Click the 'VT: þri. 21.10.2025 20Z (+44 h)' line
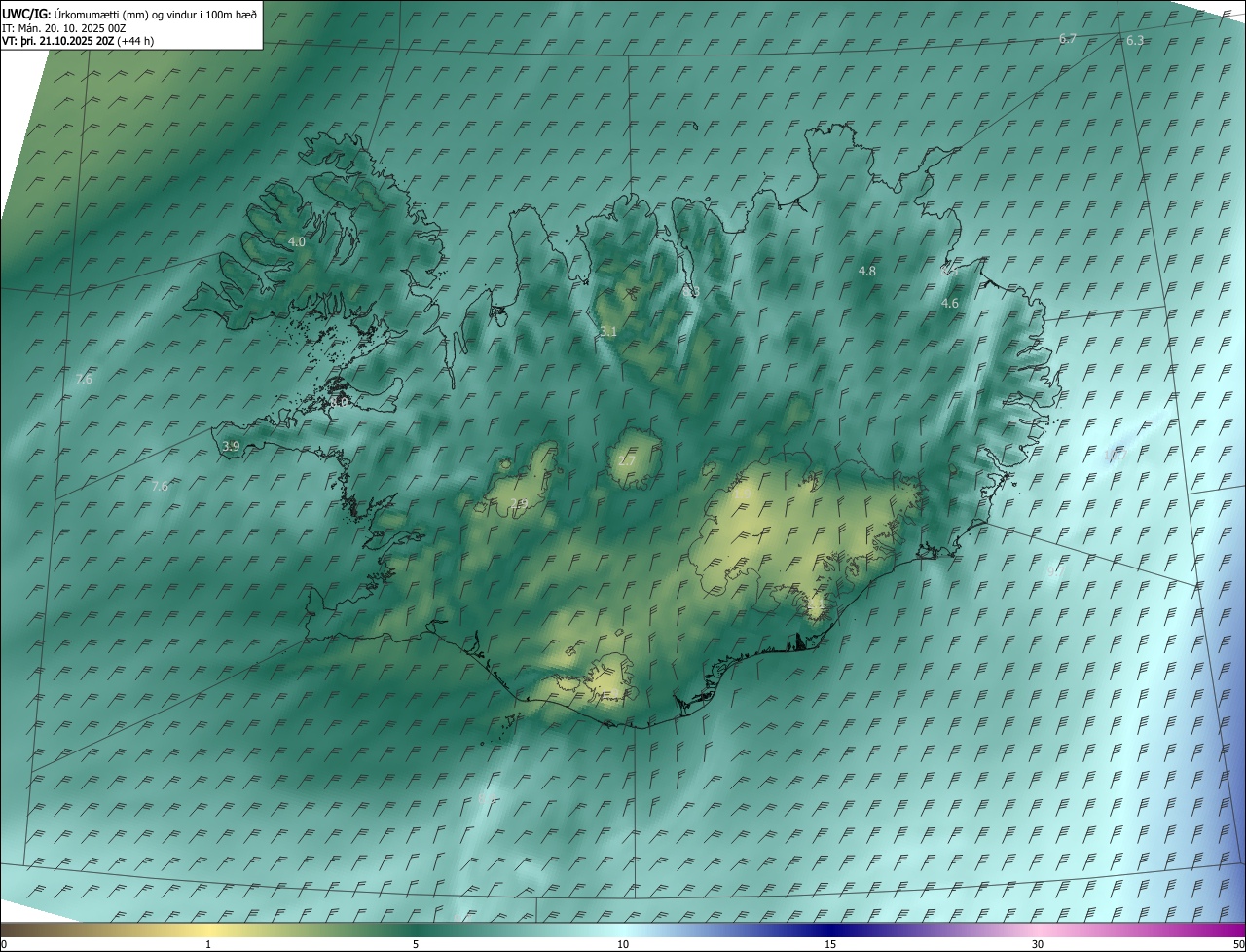The image size is (1246, 952). tap(78, 41)
